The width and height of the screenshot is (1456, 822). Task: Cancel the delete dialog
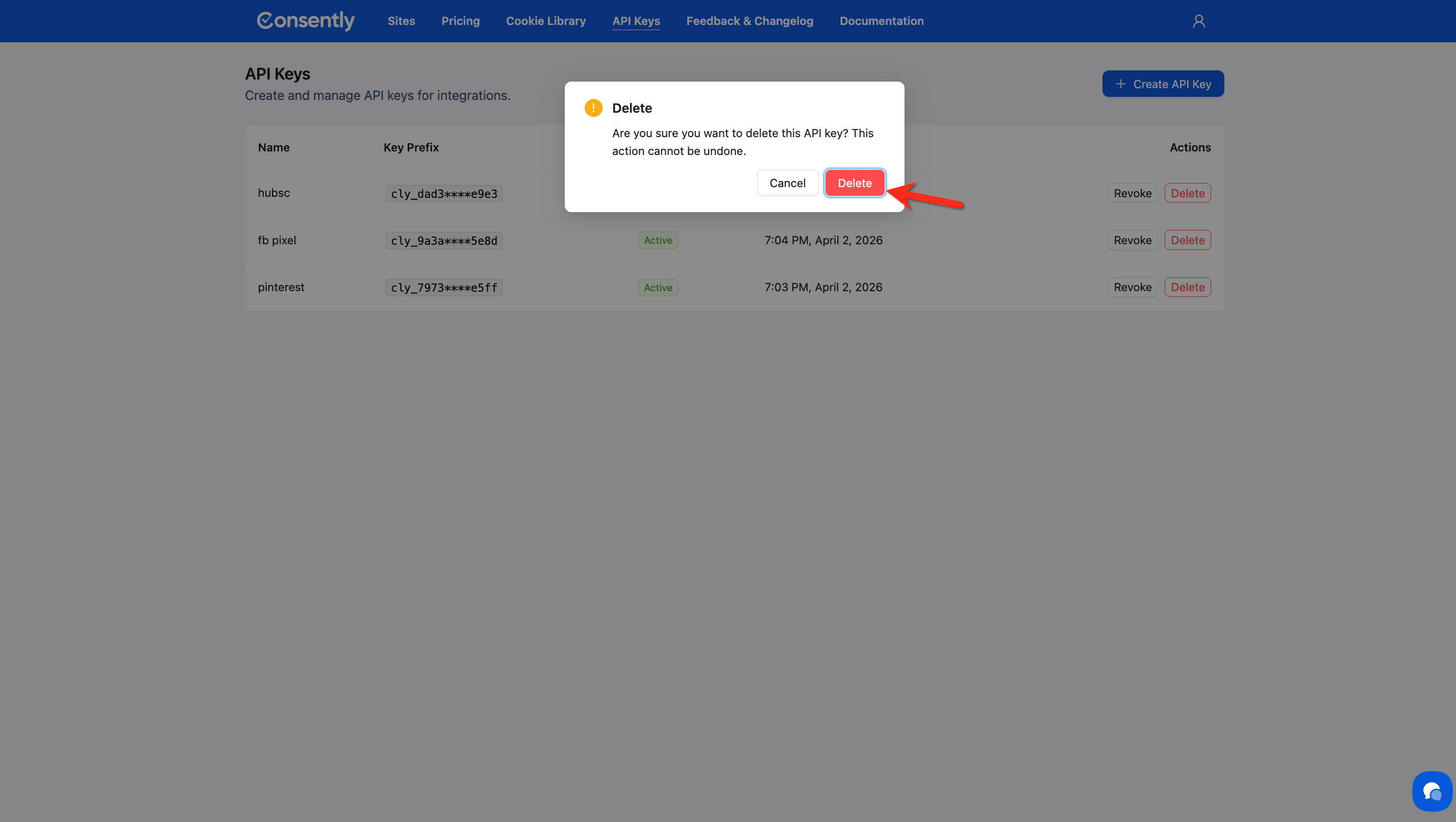(x=787, y=183)
